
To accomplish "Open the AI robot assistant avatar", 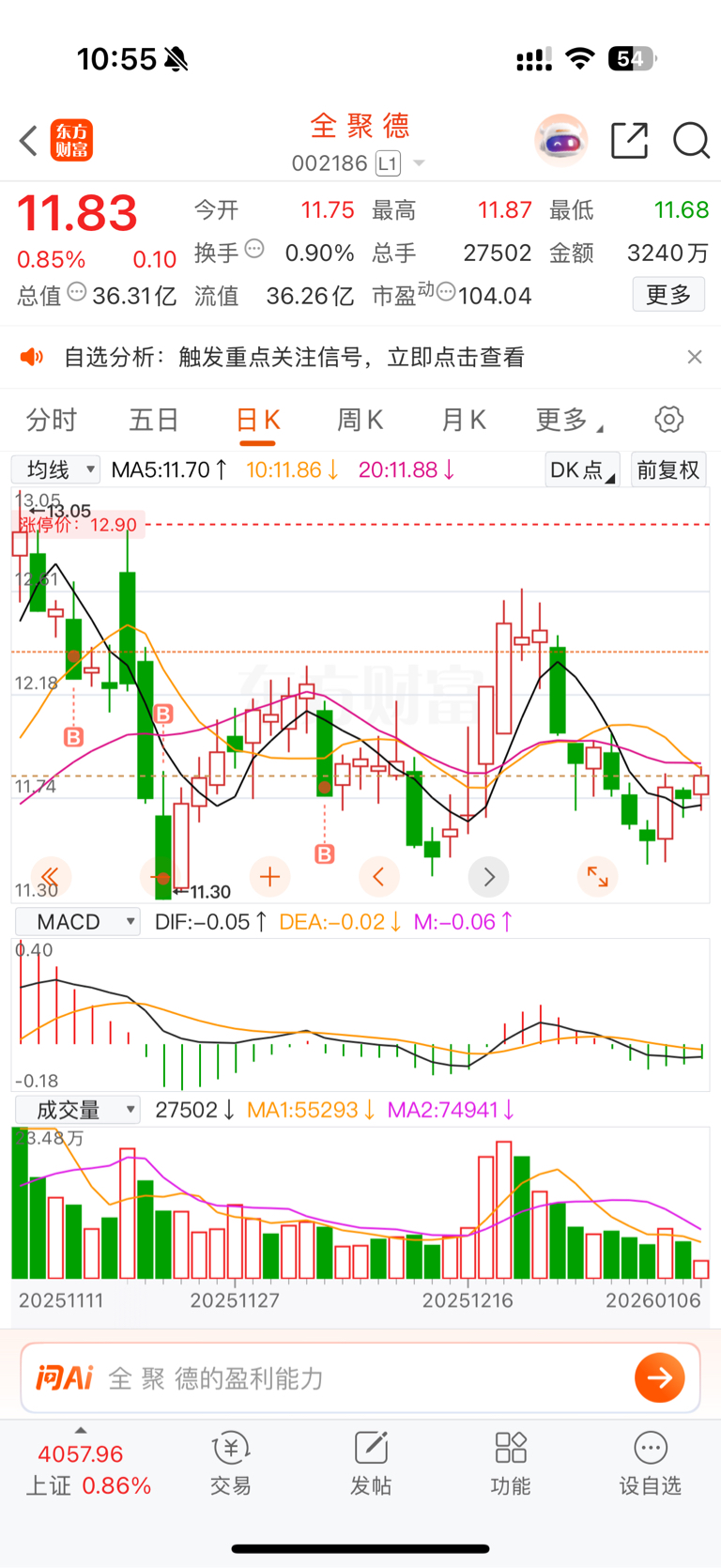I will pyautogui.click(x=561, y=141).
